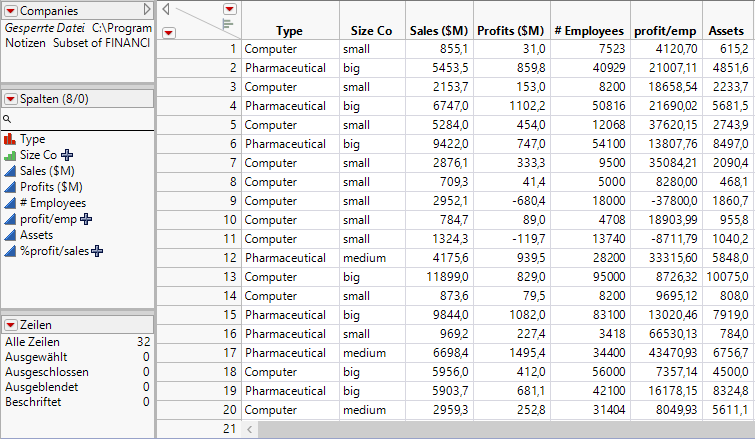Click the Notizen Subset of FINANCI entry
The height and width of the screenshot is (439, 755).
tap(78, 43)
